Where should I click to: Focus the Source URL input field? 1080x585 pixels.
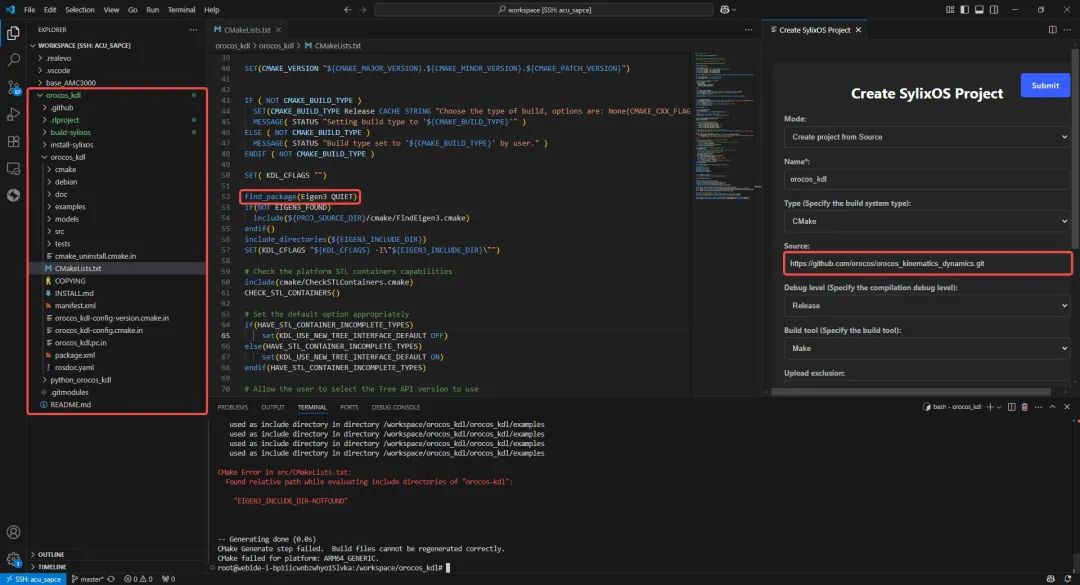tap(927, 263)
